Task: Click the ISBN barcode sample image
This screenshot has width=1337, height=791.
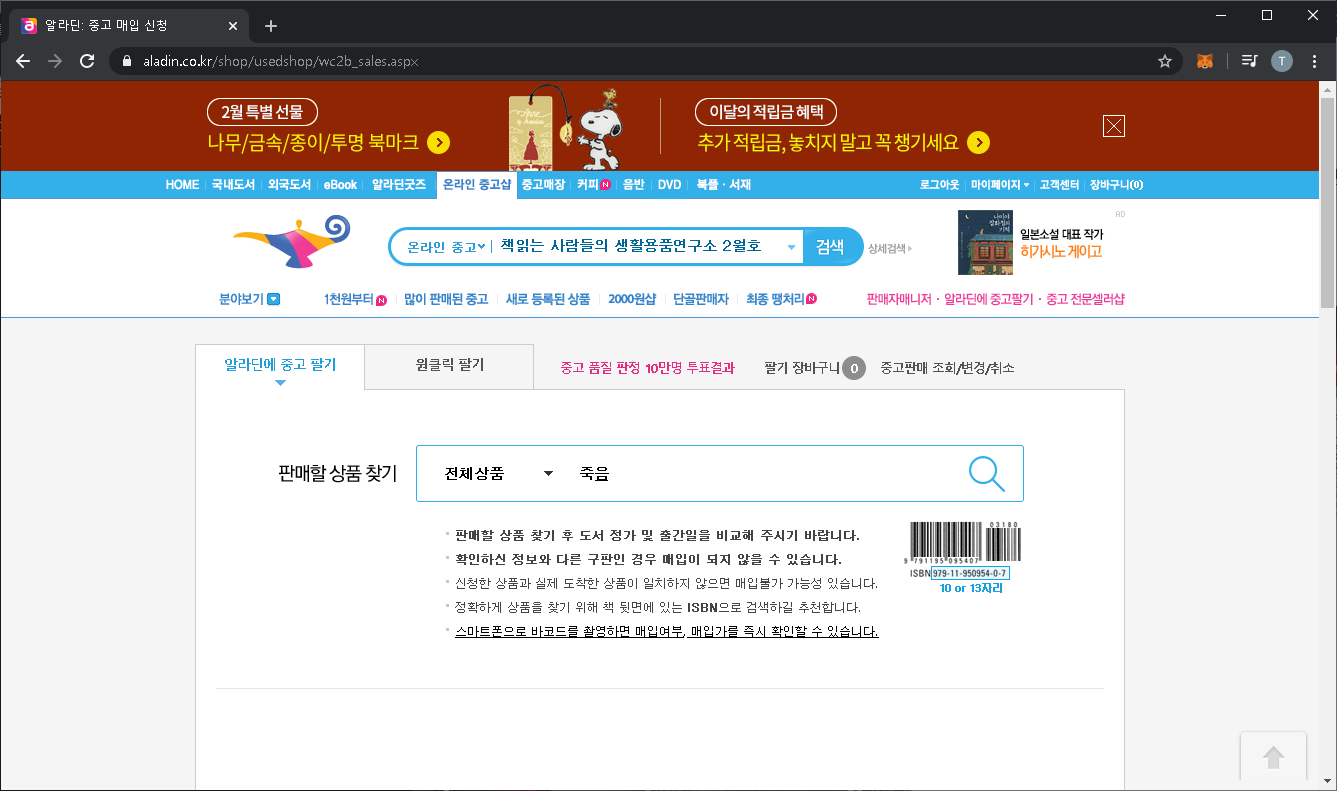Action: pos(964,552)
